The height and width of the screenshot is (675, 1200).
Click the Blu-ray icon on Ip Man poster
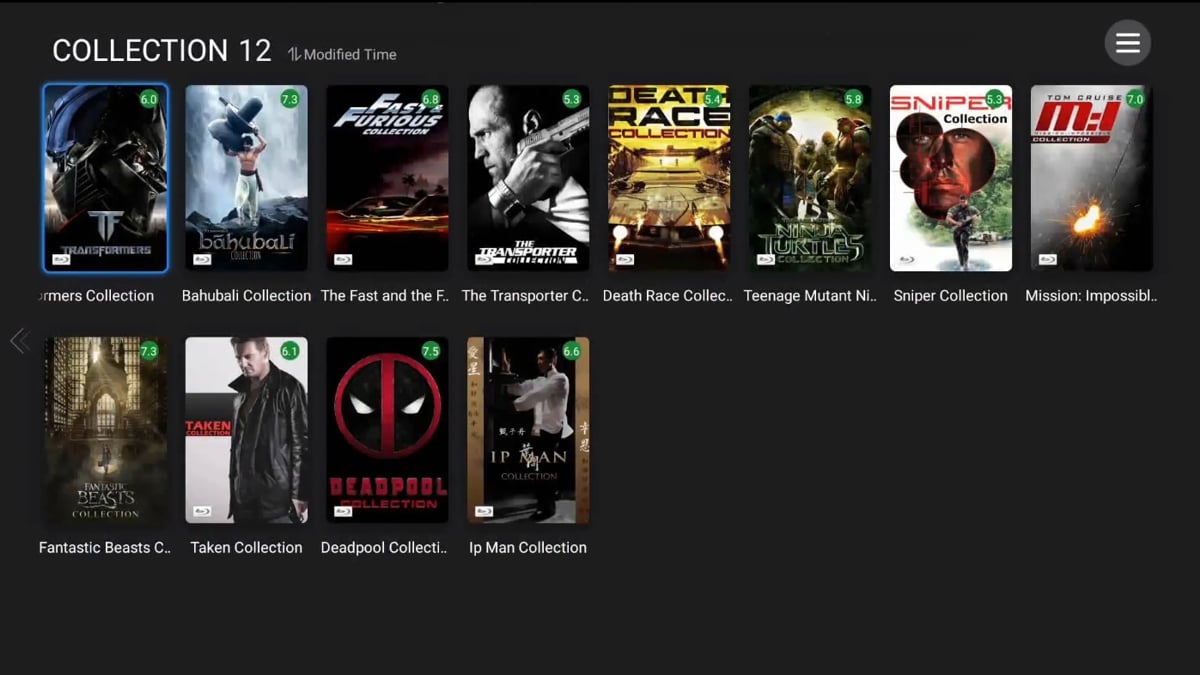point(485,511)
